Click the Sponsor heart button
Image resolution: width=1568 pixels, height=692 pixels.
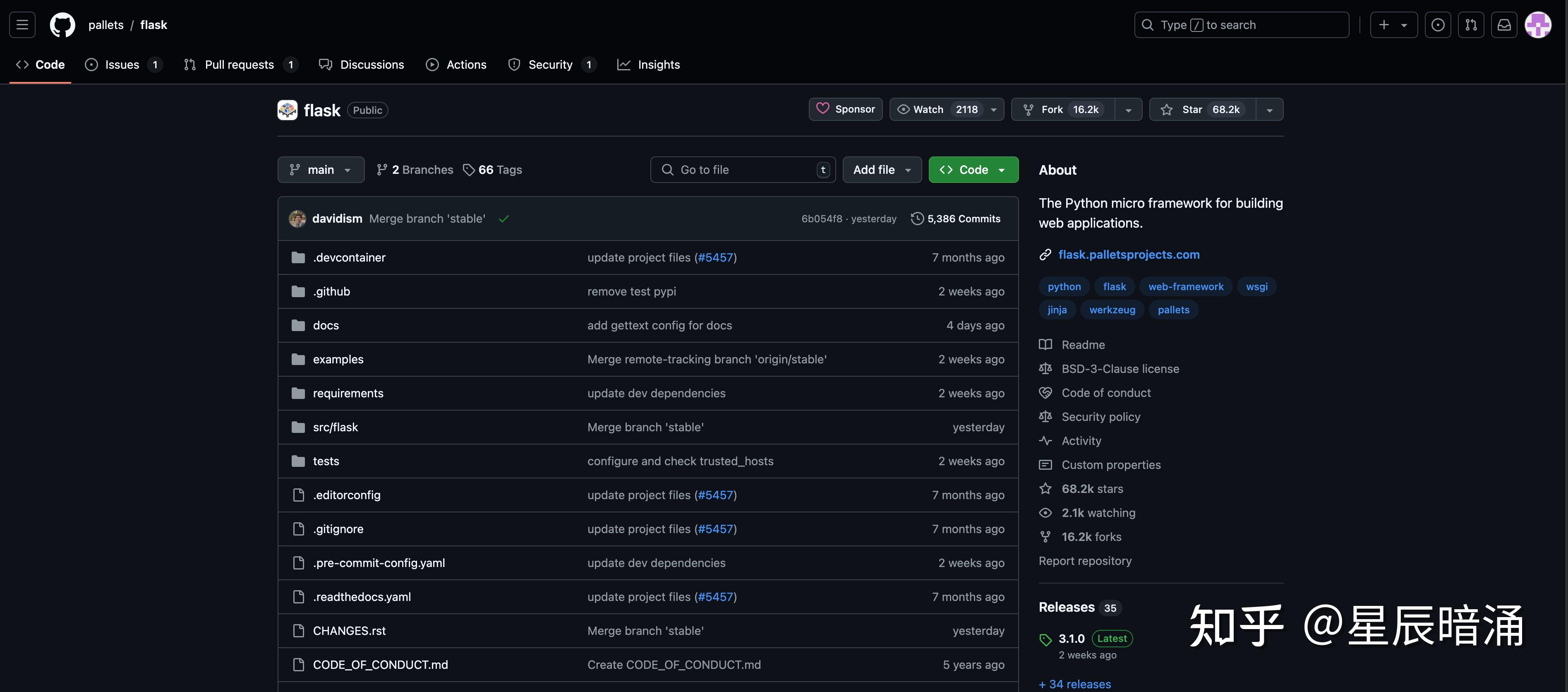click(845, 110)
